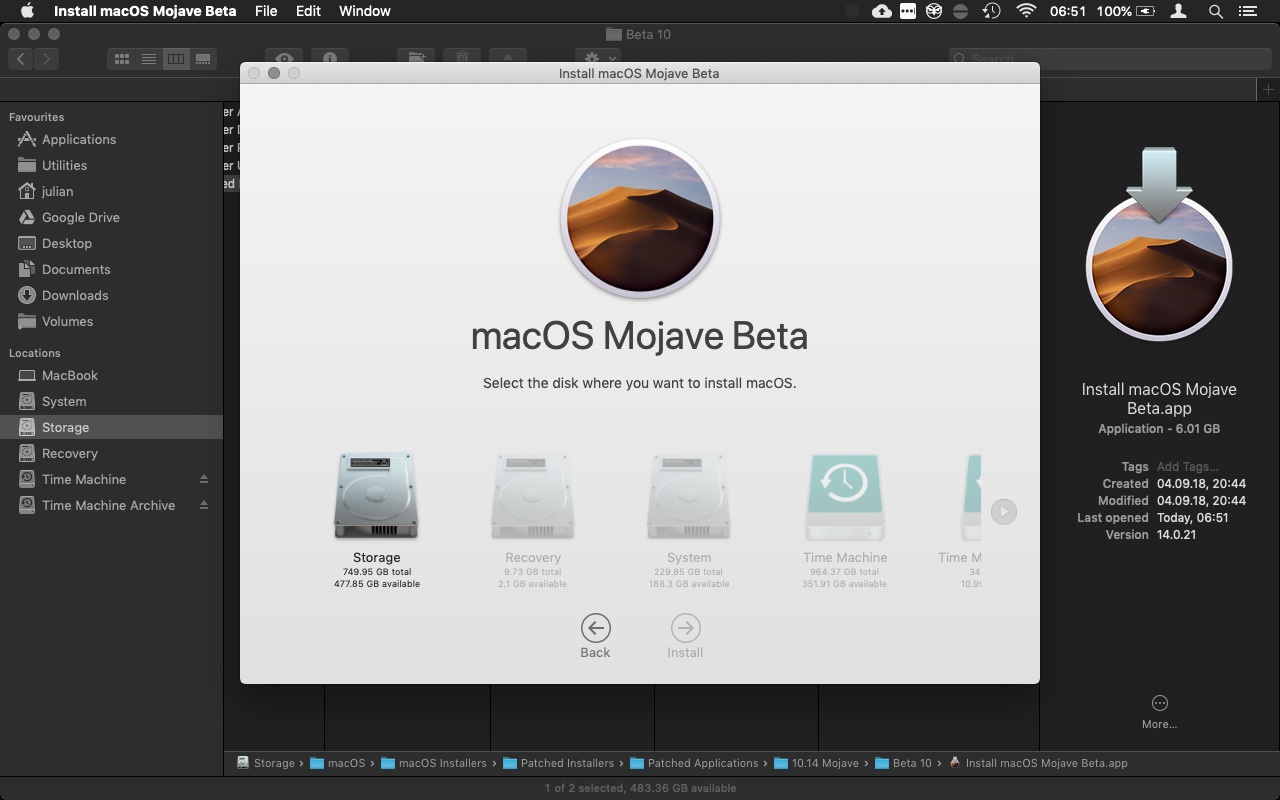Choose the System disk icon
Screen dimensions: 1280x800
[x=688, y=497]
